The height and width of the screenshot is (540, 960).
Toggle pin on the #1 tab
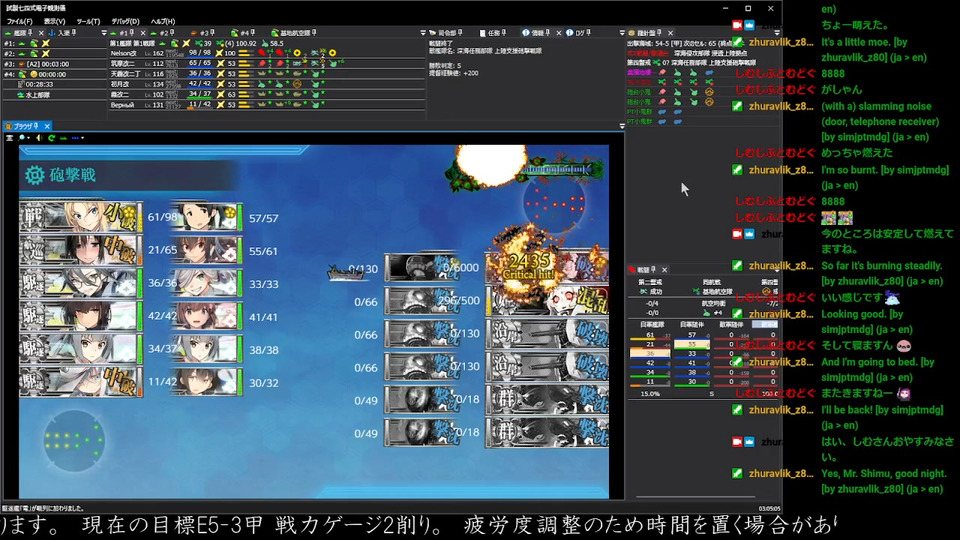132,32
